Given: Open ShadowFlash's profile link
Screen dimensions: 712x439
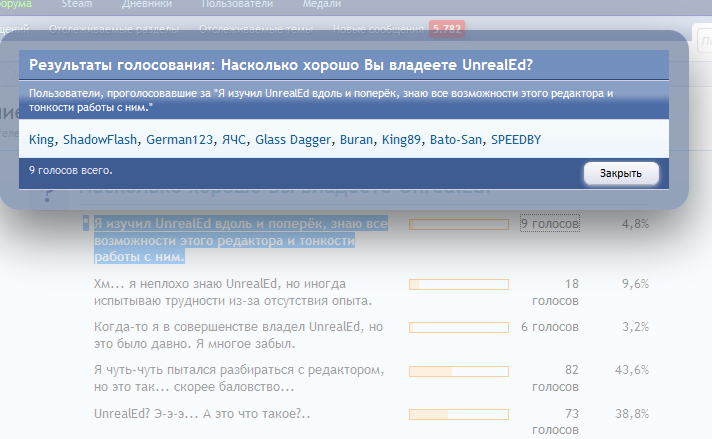Looking at the screenshot, I should point(100,140).
